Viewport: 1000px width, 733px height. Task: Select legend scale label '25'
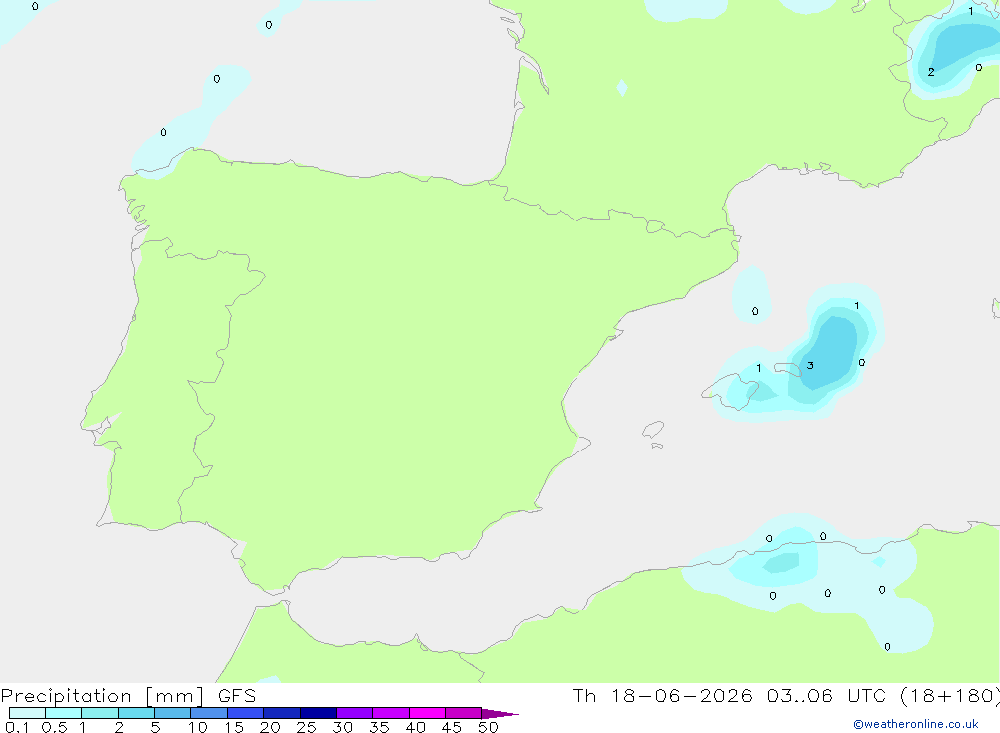pos(307,727)
